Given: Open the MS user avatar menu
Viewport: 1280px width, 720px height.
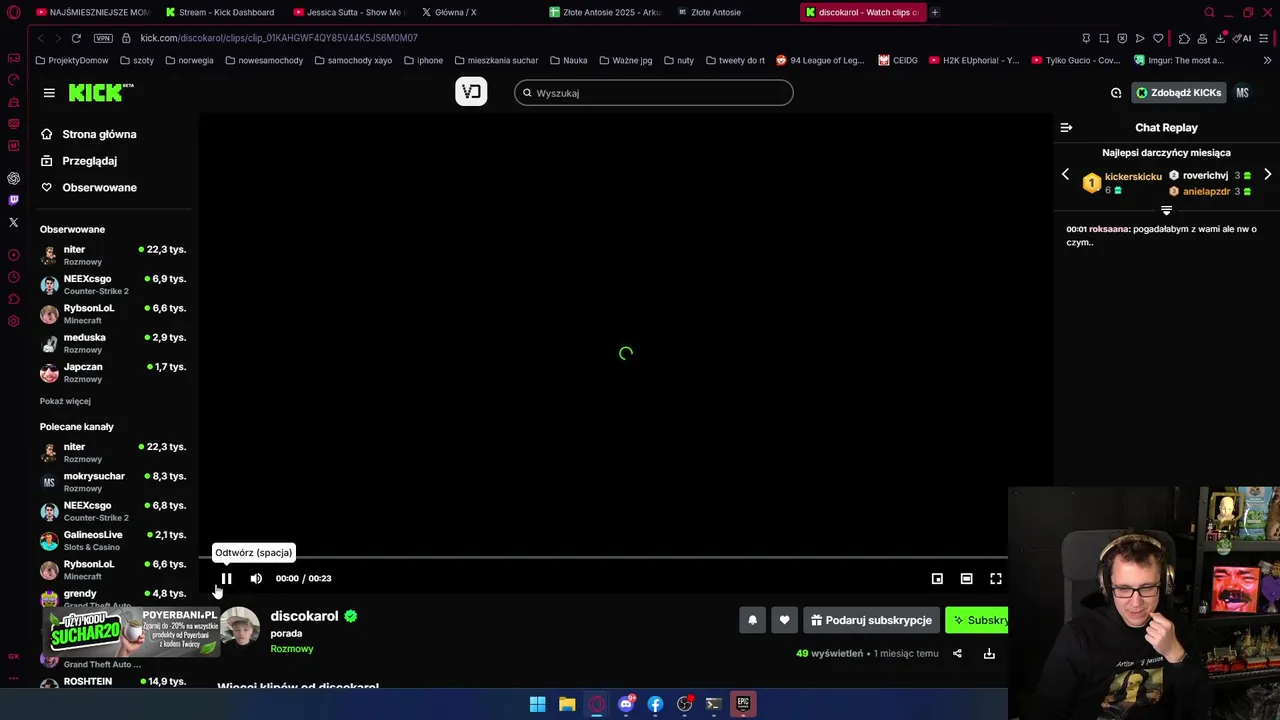Looking at the screenshot, I should click(x=1242, y=93).
